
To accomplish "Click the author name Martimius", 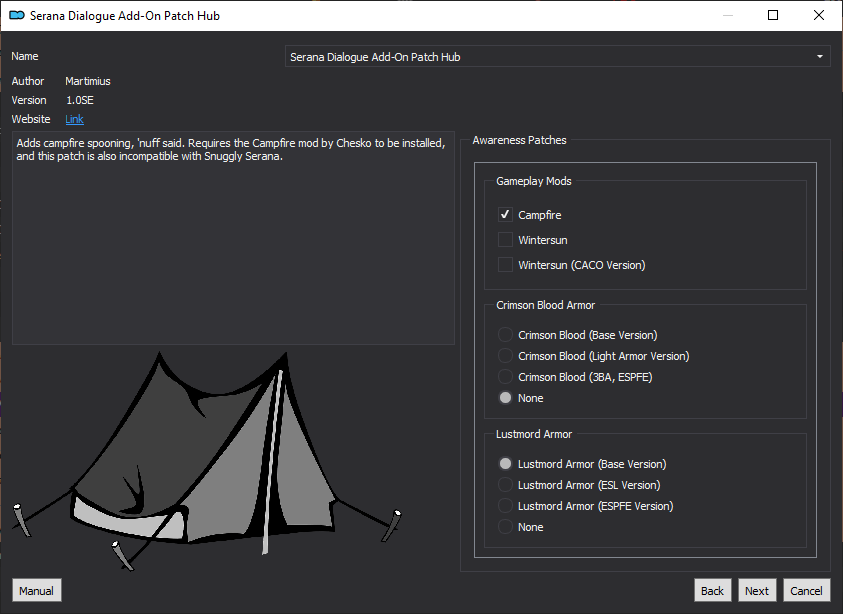I will point(88,81).
